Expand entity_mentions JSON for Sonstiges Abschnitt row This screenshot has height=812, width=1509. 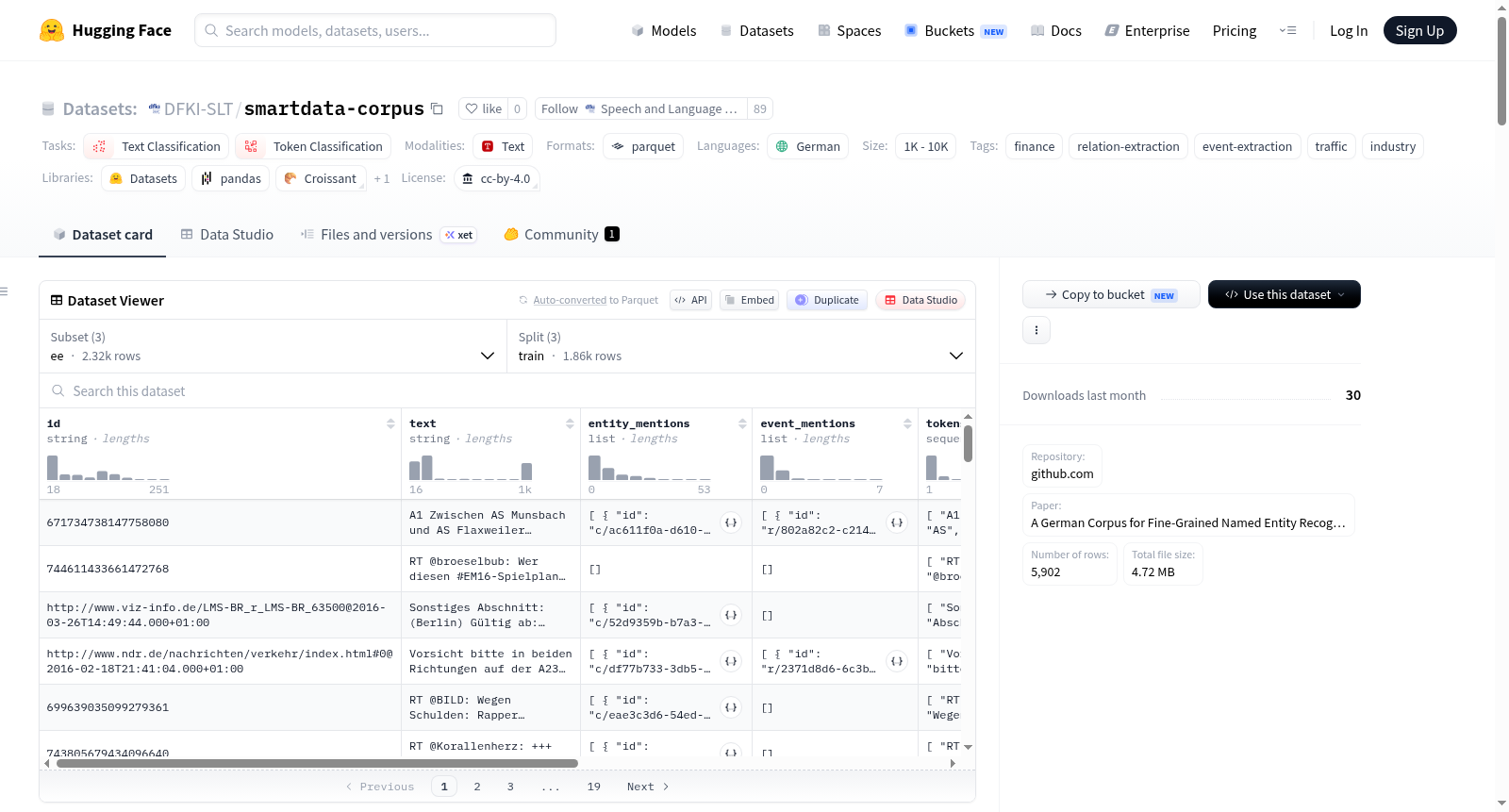coord(731,615)
